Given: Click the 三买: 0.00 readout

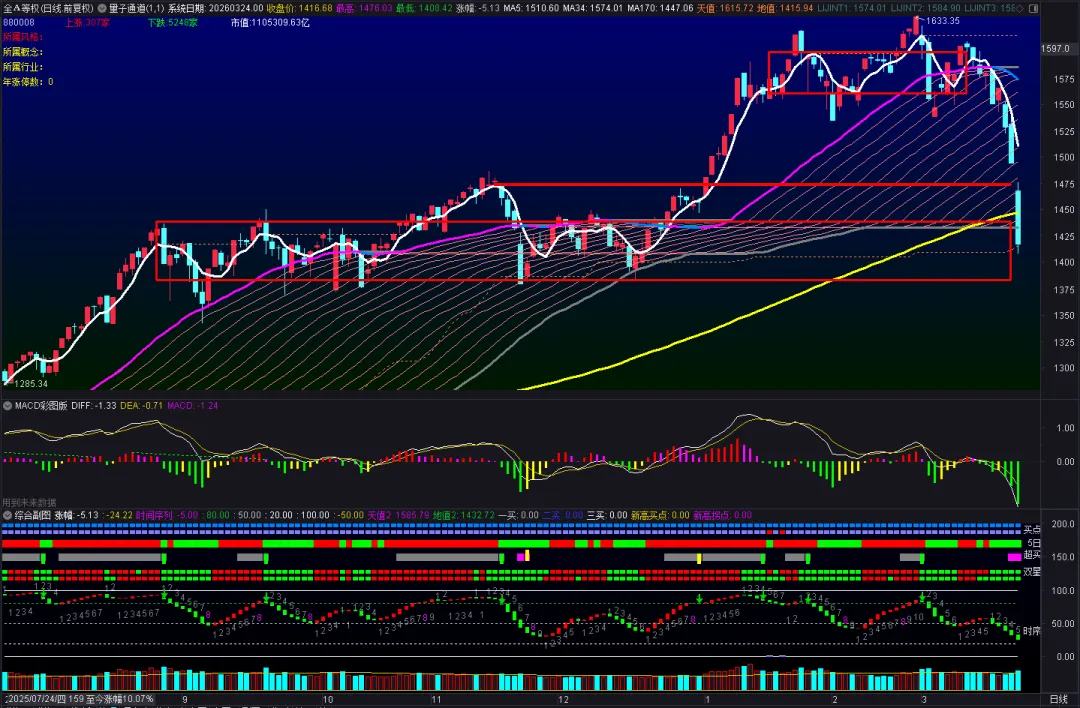Looking at the screenshot, I should click(x=607, y=515).
